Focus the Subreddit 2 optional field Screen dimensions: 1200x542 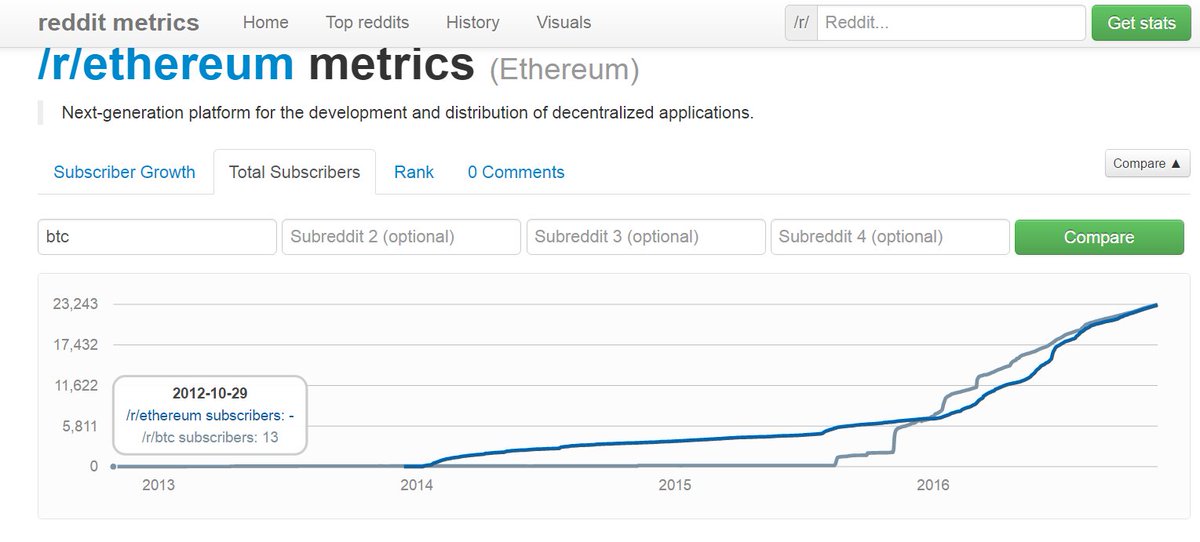pyautogui.click(x=401, y=237)
